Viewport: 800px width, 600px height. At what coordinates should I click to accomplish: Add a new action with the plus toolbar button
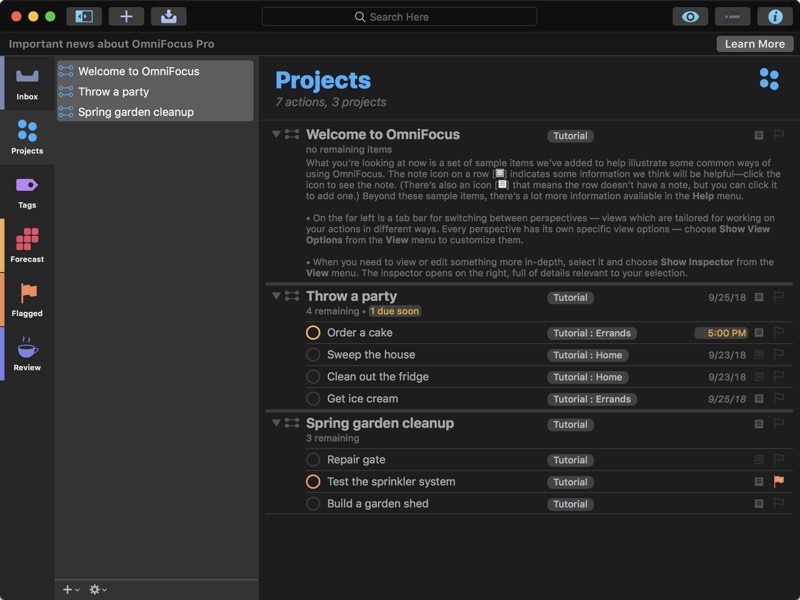126,16
